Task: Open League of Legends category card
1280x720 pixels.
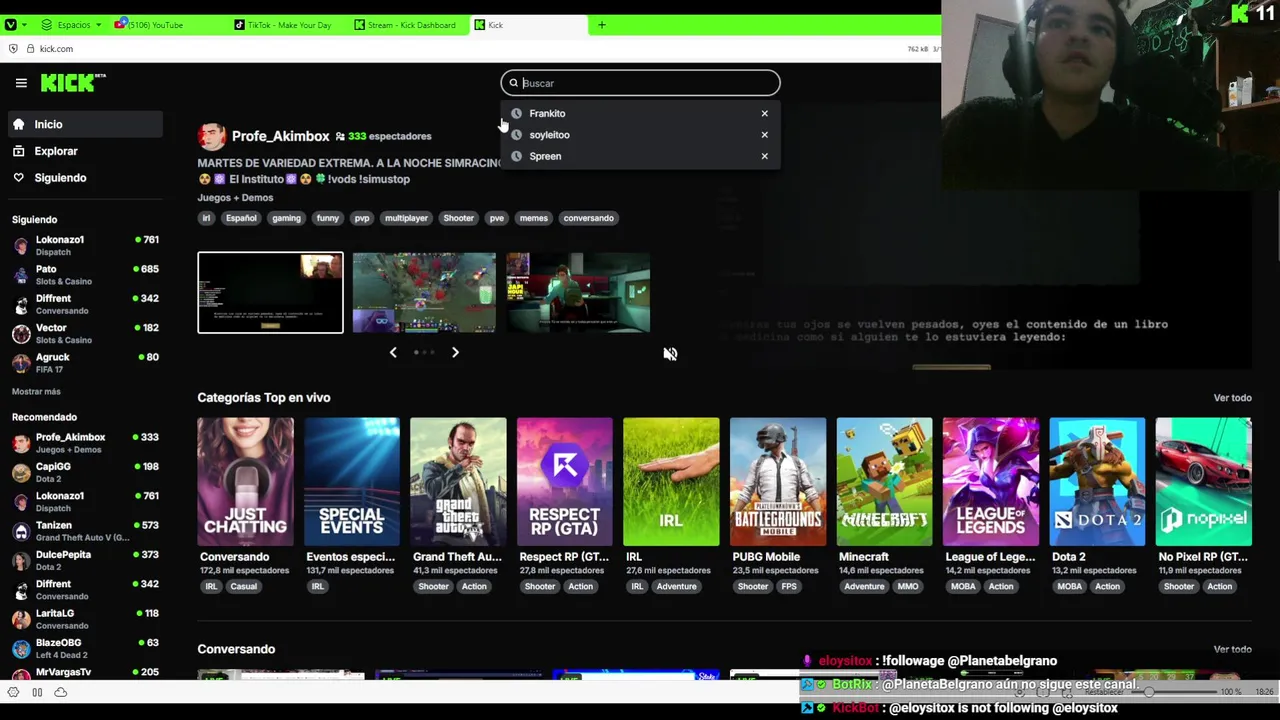Action: pyautogui.click(x=990, y=482)
